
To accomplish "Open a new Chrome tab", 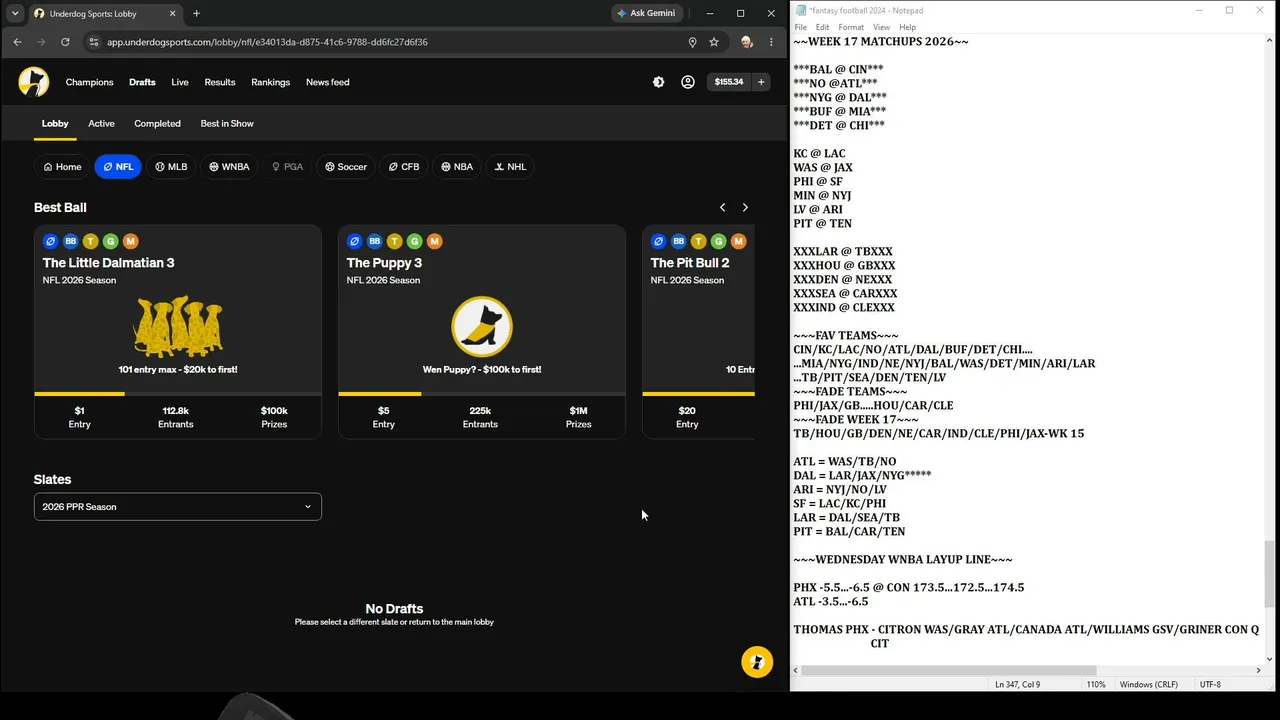I will (196, 13).
